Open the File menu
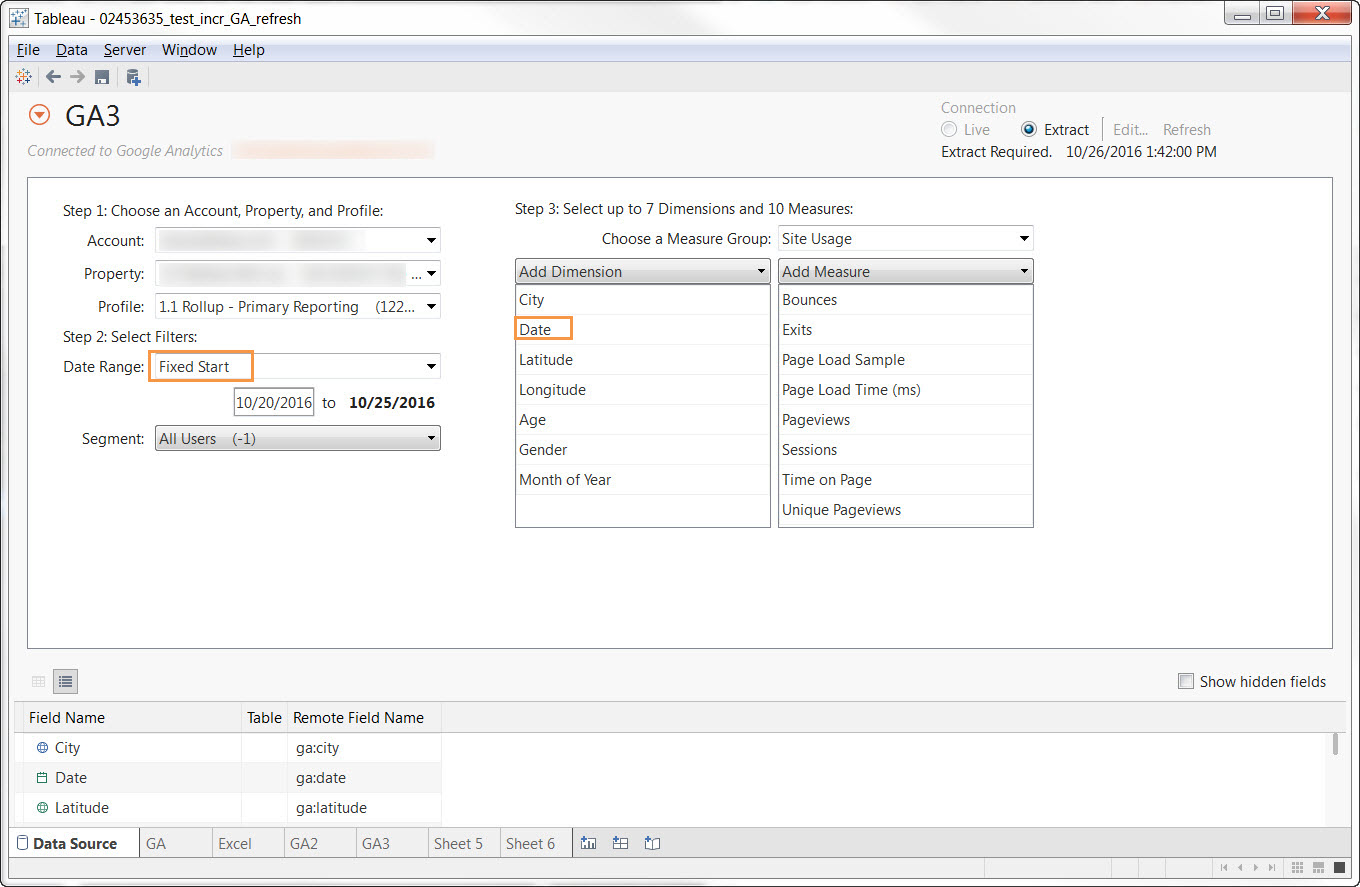Screen dimensions: 1360x887 (x=28, y=49)
